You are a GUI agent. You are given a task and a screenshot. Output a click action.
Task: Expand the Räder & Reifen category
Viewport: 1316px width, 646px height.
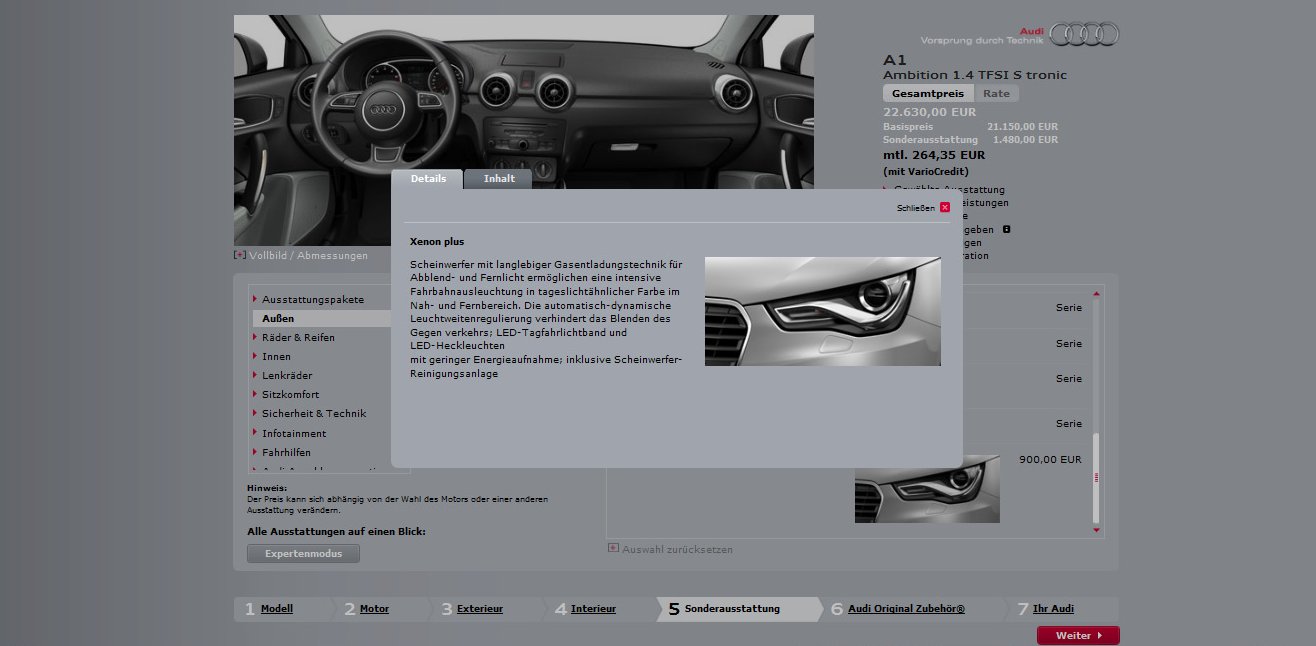point(298,337)
